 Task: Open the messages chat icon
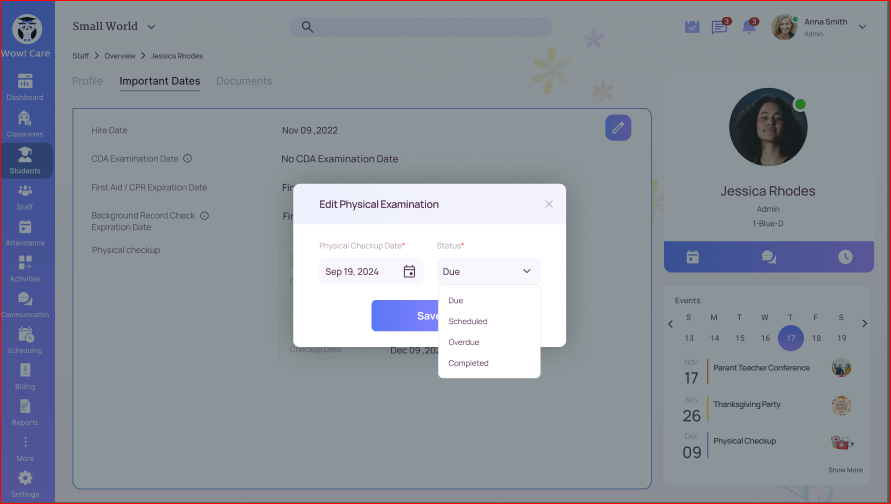coord(719,27)
